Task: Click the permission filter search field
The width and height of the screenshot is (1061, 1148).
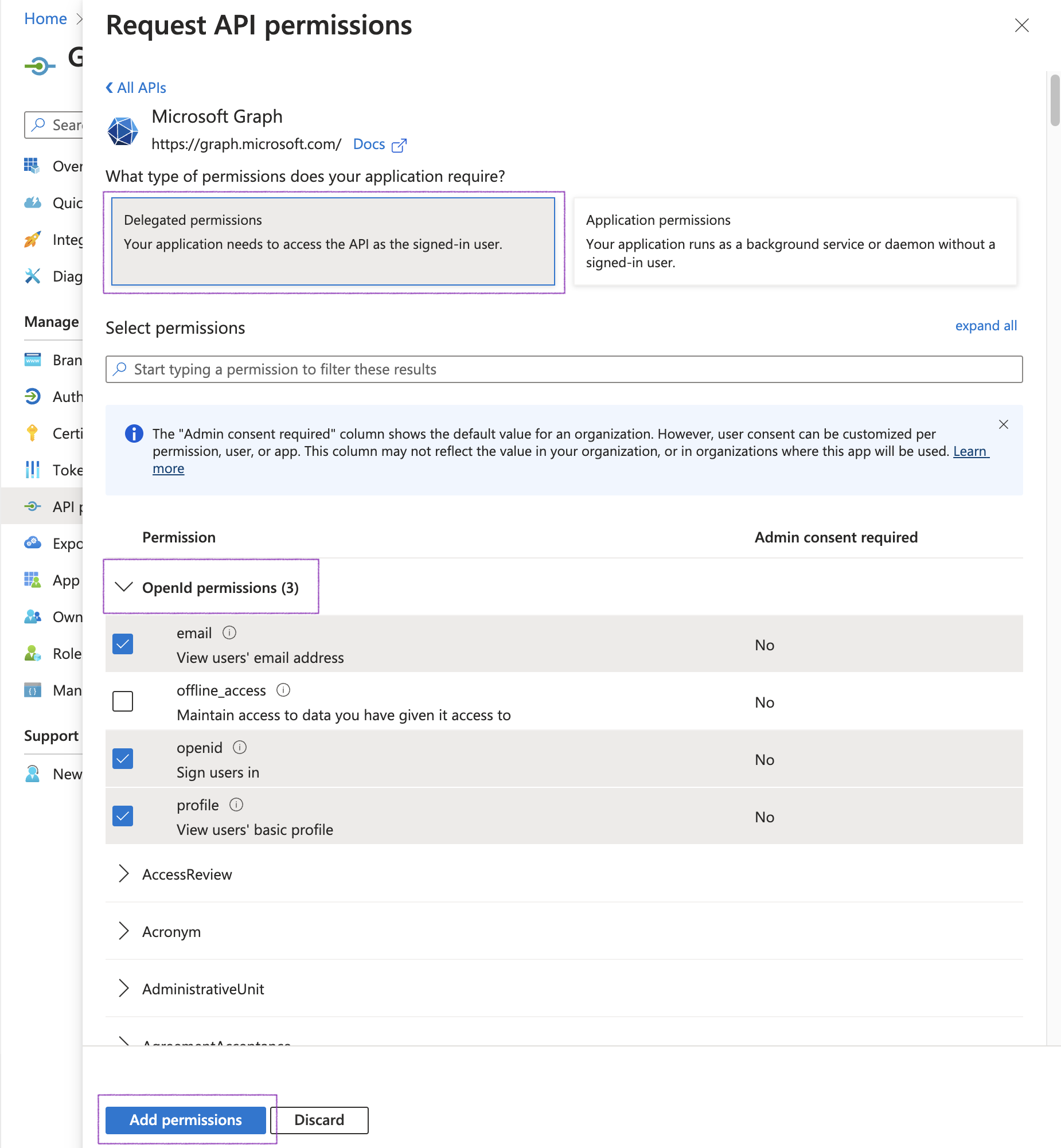Action: tap(564, 369)
